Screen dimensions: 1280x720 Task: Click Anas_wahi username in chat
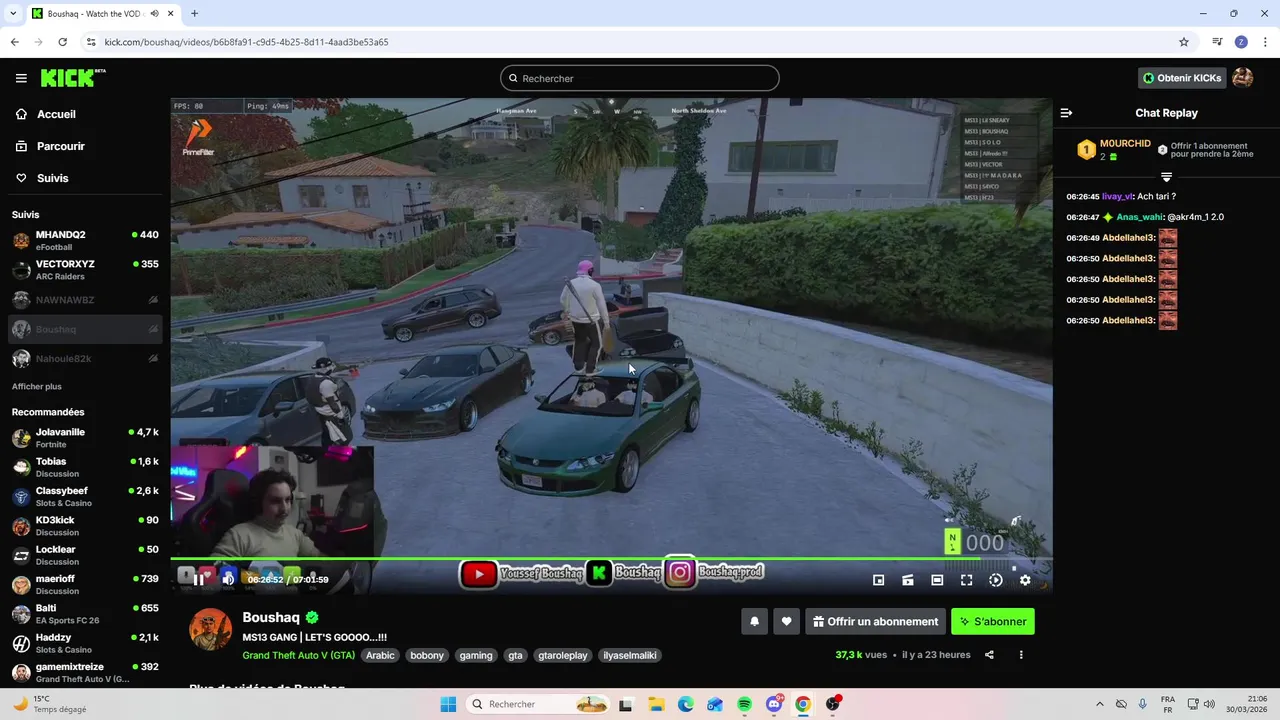[x=1139, y=217]
